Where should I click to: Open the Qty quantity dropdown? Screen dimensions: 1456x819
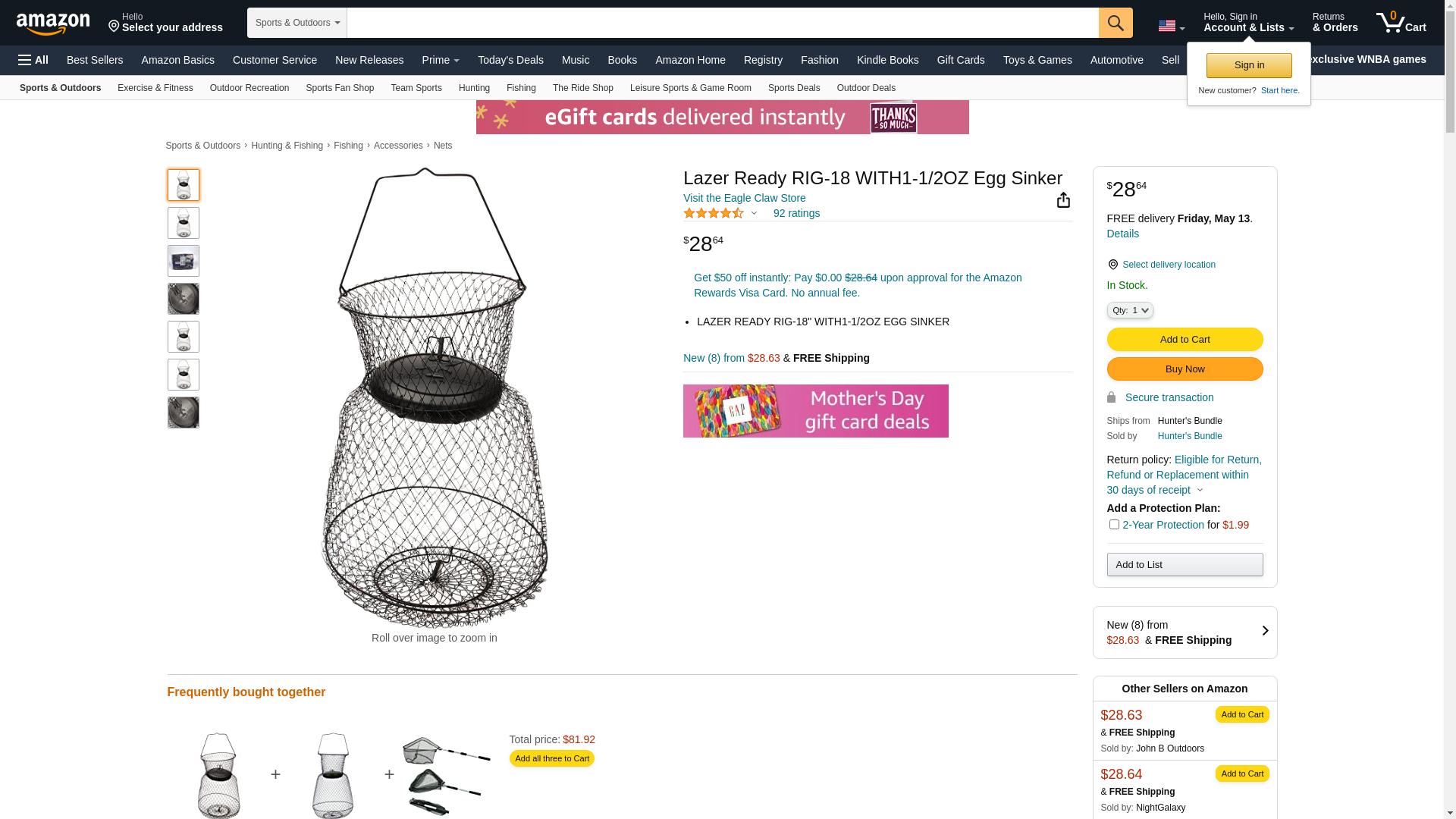[x=1129, y=310]
